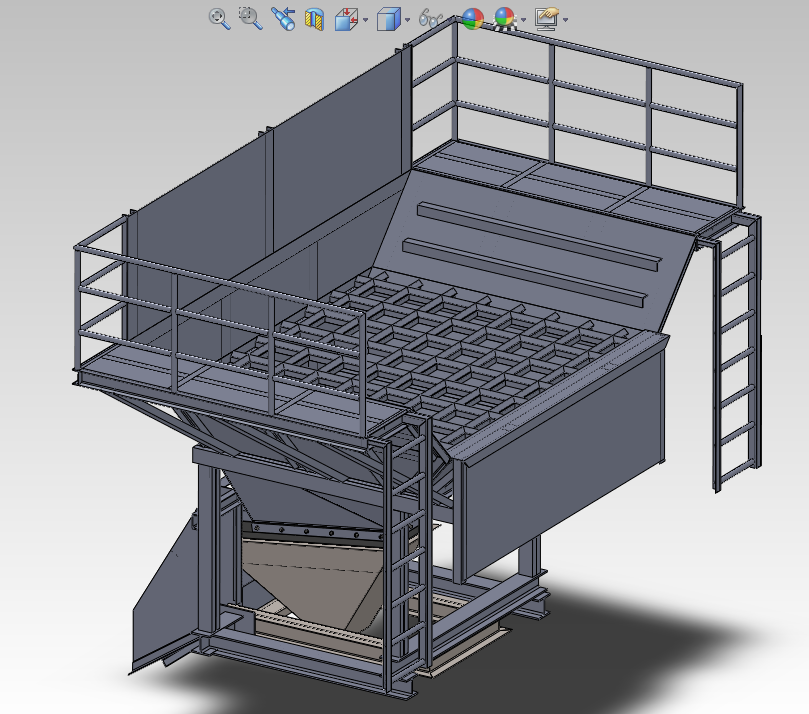Select the Zoom to Area tool
Screen dimensions: 809x714
click(x=250, y=19)
